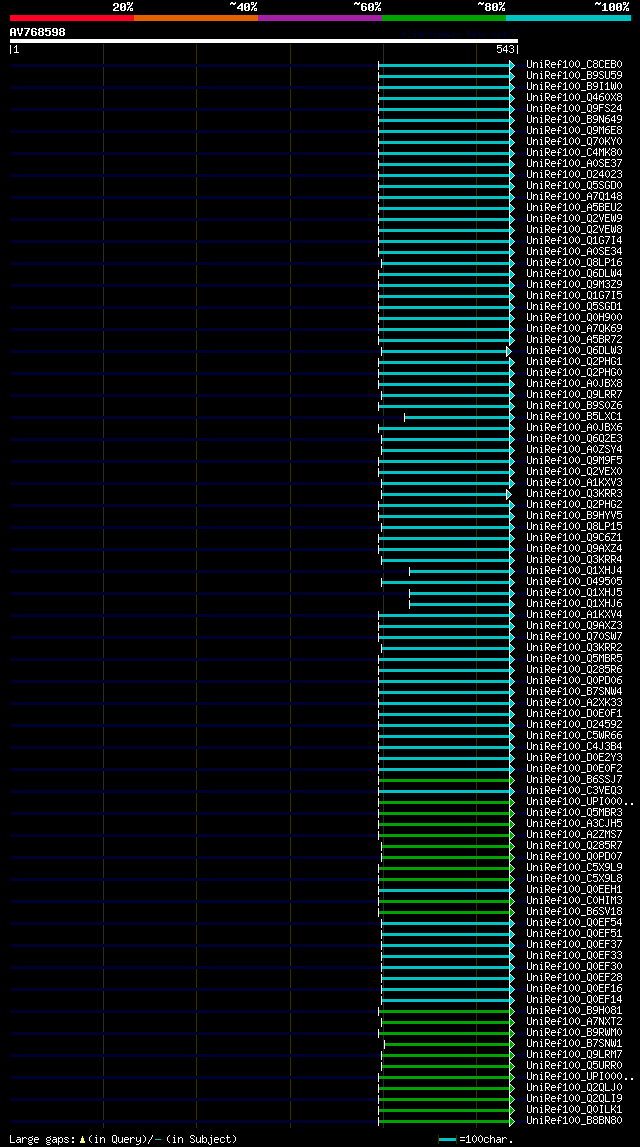Click the green ~80% identity legend segment
The height and width of the screenshot is (1147, 640).
[x=444, y=18]
